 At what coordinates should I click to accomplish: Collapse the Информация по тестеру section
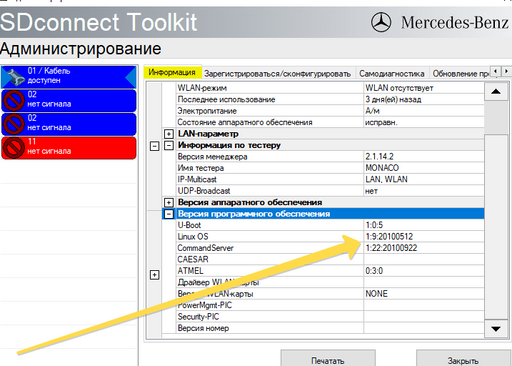click(x=169, y=145)
